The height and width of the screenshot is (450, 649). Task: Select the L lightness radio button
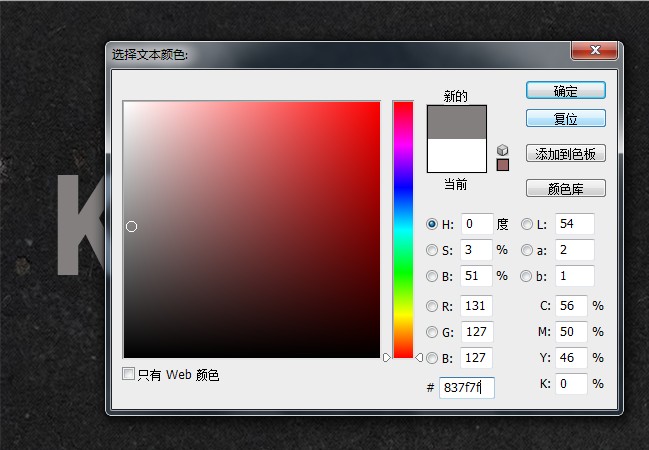[x=527, y=224]
